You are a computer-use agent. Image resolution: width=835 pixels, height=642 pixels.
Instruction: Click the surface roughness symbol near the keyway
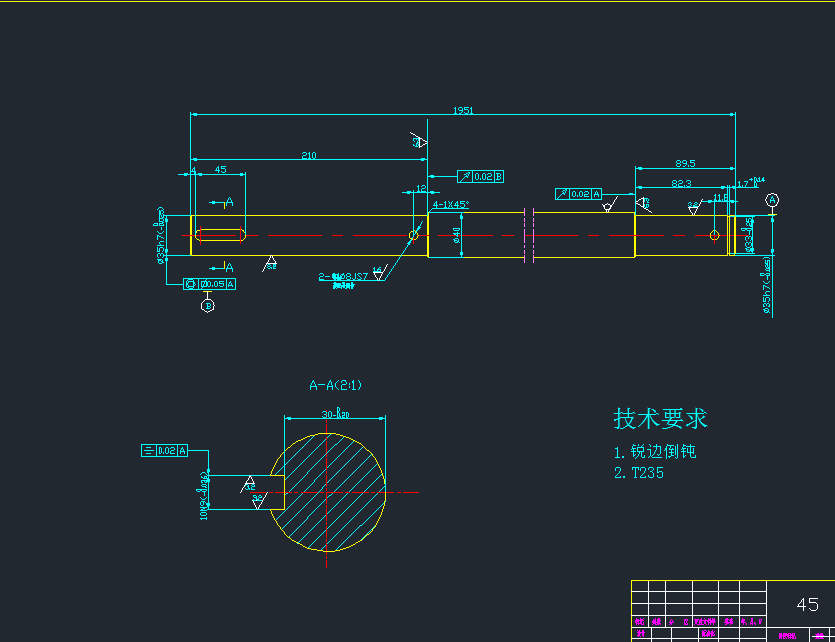(x=272, y=261)
